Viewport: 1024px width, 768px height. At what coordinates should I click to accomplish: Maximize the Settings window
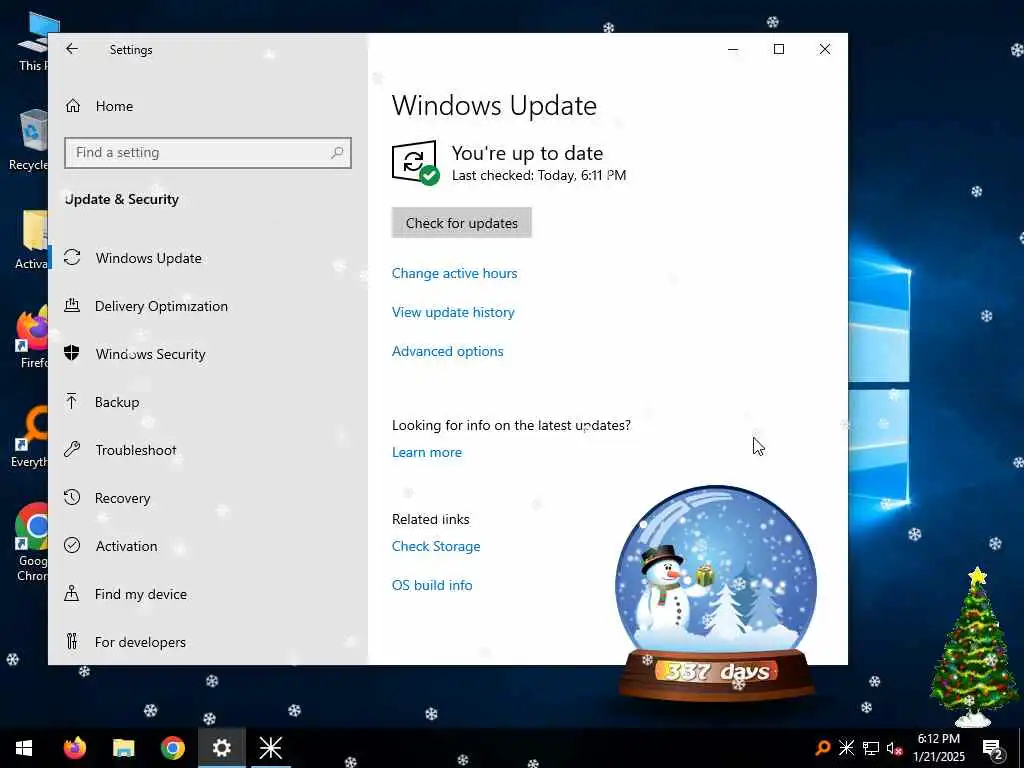click(778, 49)
